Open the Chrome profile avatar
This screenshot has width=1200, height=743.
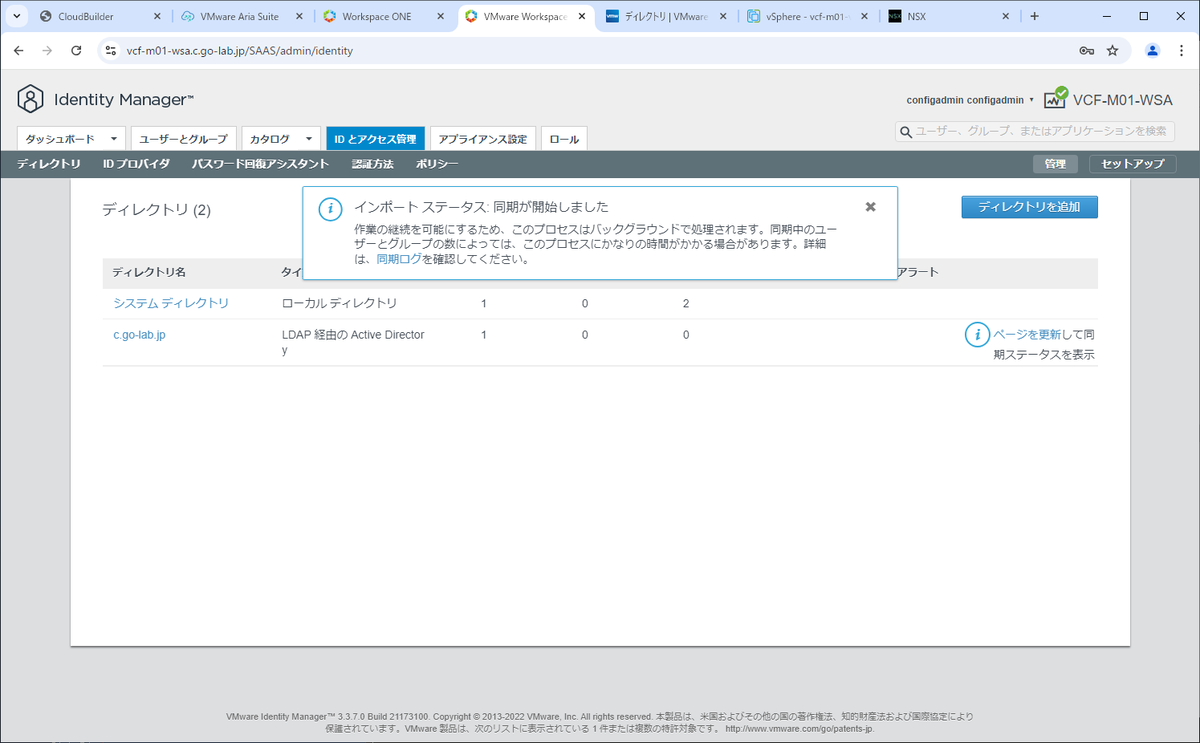(x=1152, y=50)
